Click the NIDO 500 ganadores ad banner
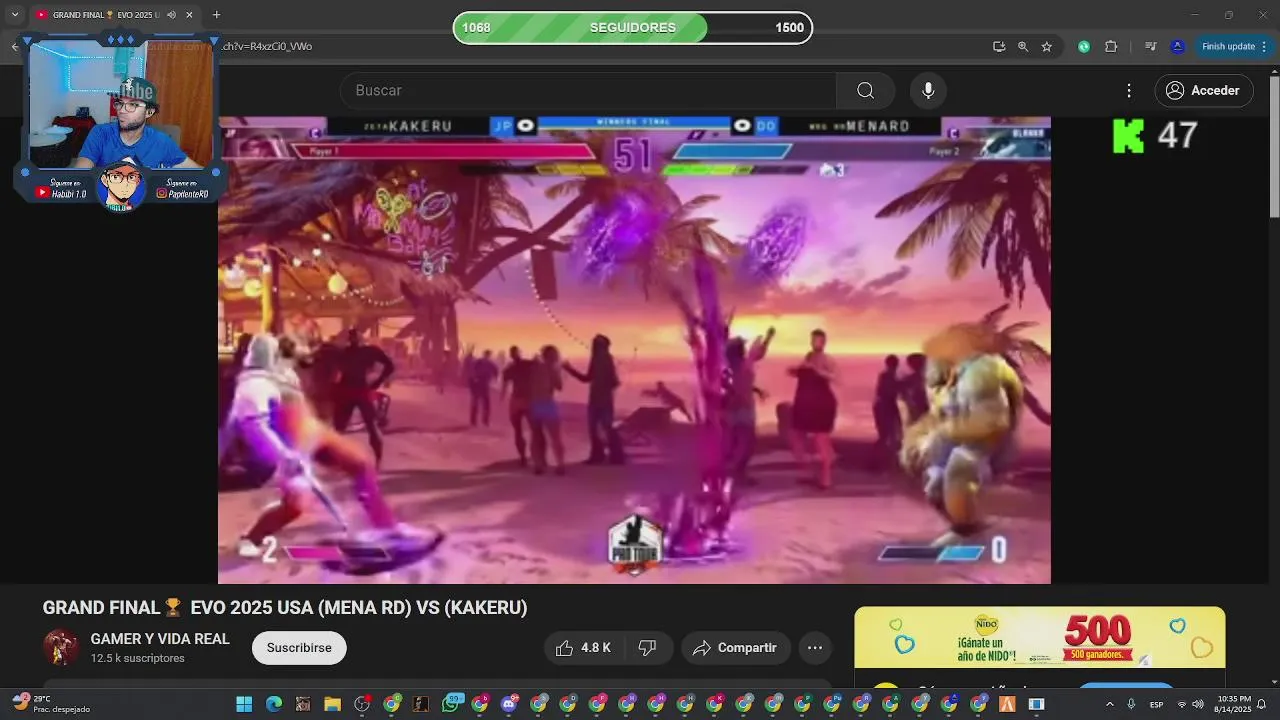Viewport: 1280px width, 720px height. [1040, 637]
